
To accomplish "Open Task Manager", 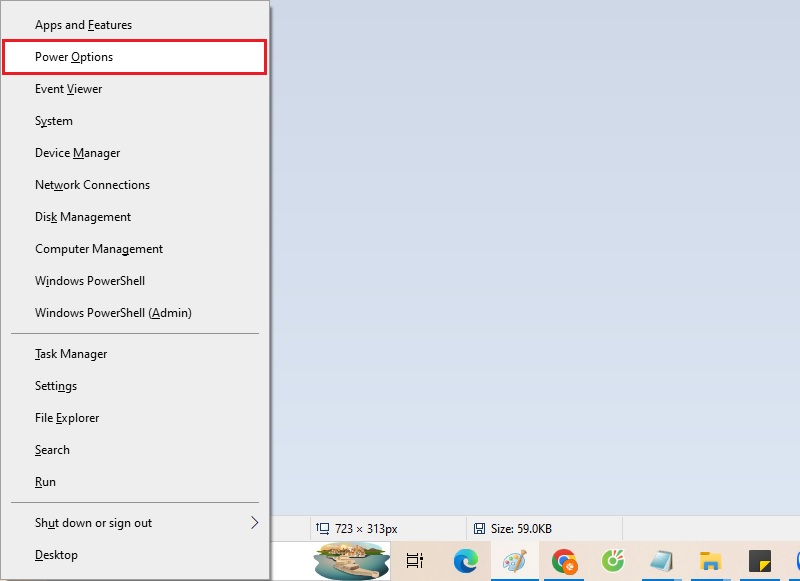I will [135, 354].
